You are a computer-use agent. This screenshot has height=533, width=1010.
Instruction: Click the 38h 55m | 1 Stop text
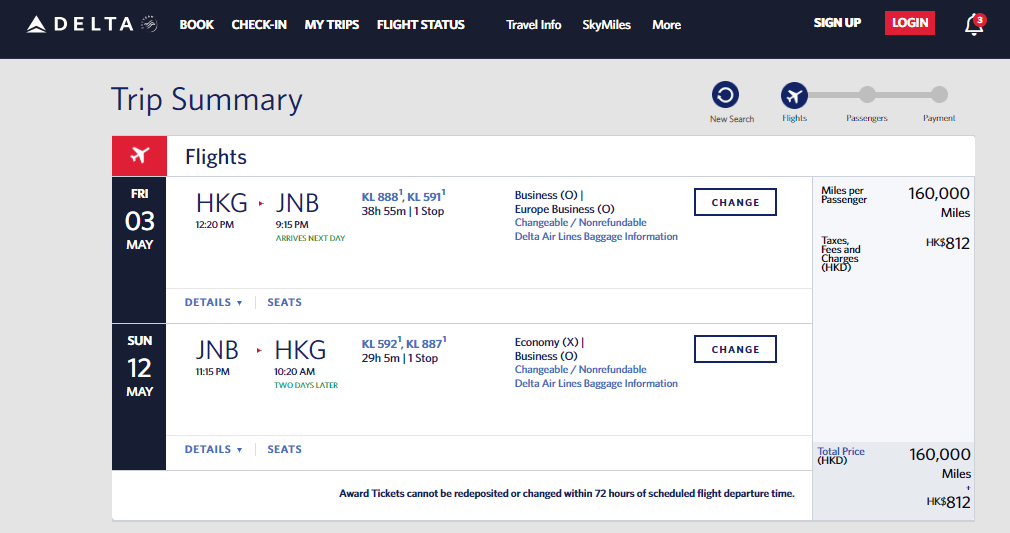[403, 211]
